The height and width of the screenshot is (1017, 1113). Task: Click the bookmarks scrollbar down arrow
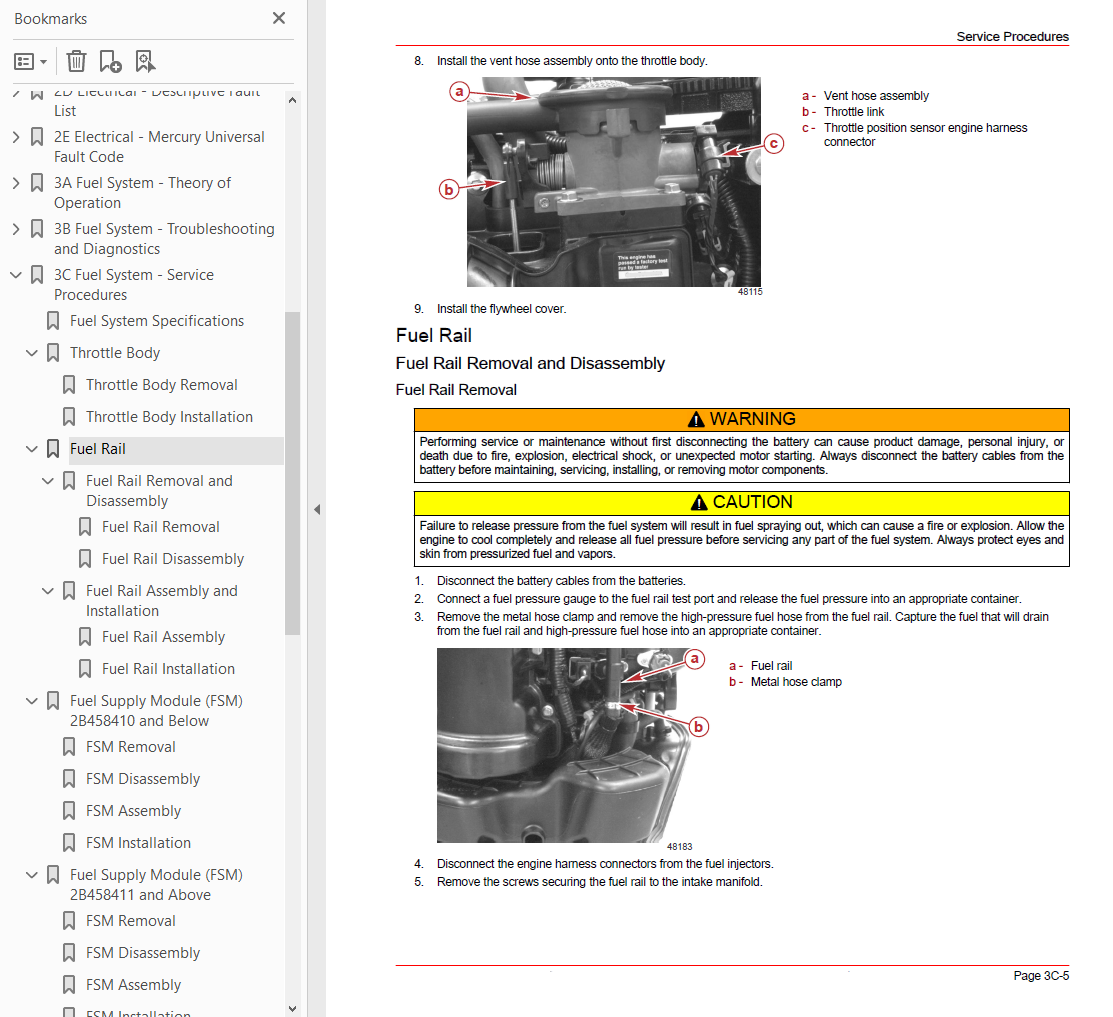(292, 1008)
